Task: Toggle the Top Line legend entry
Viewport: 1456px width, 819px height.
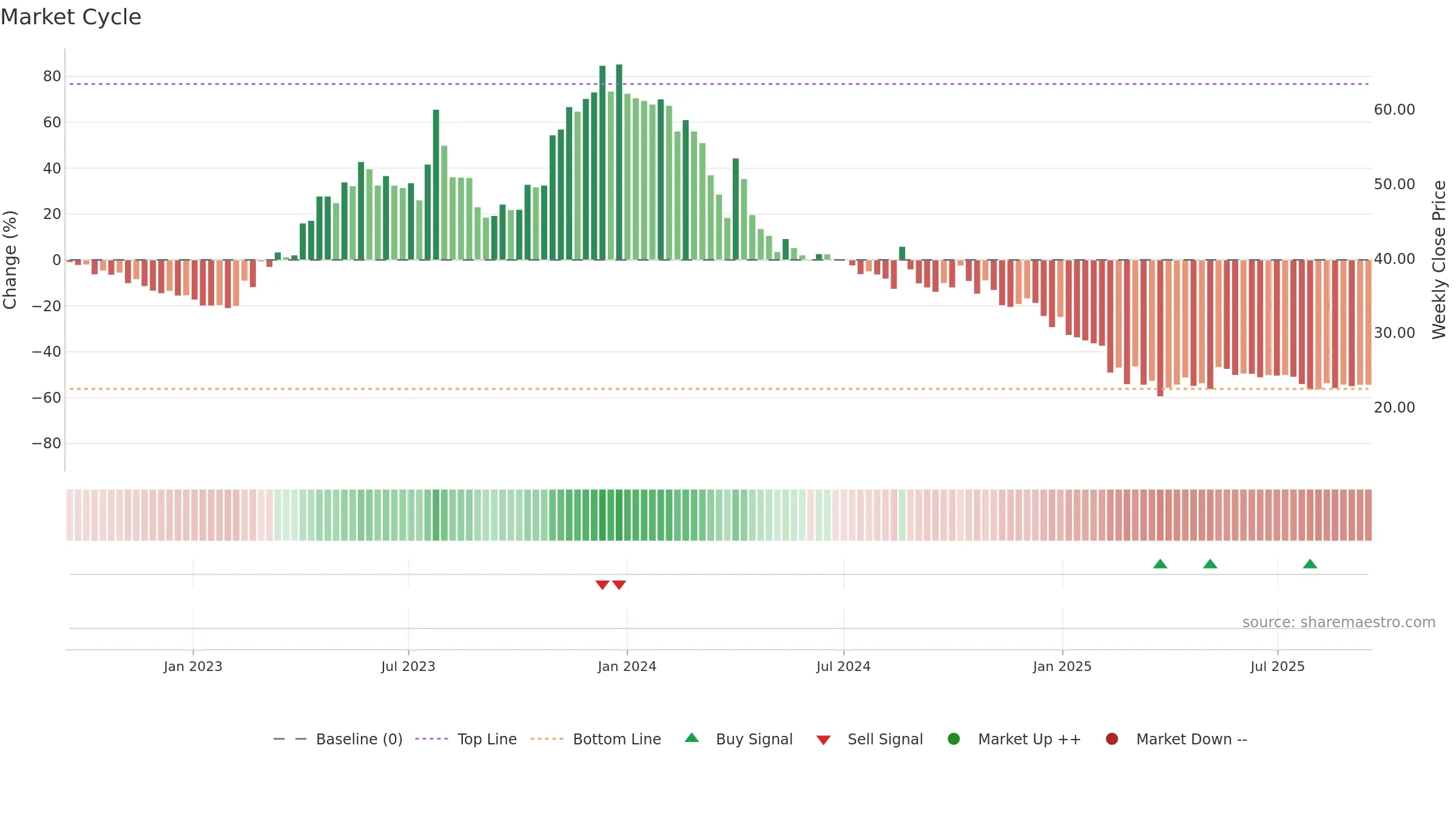Action: (x=466, y=739)
